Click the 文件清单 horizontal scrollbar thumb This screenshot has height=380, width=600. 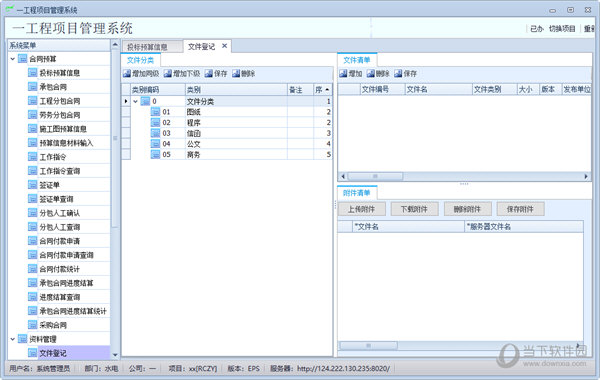(x=375, y=176)
